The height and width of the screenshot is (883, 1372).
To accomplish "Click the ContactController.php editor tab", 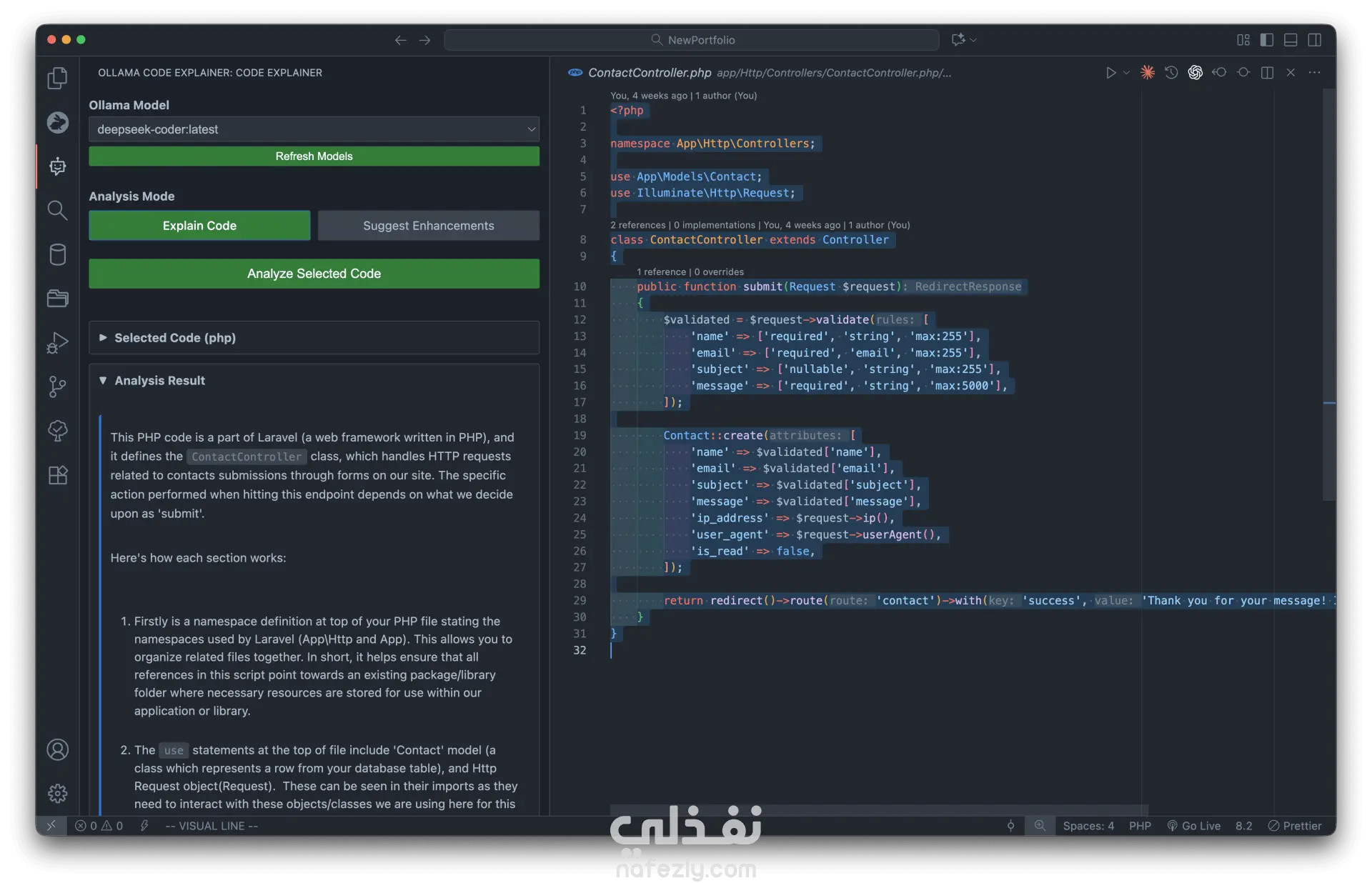I will tap(649, 73).
